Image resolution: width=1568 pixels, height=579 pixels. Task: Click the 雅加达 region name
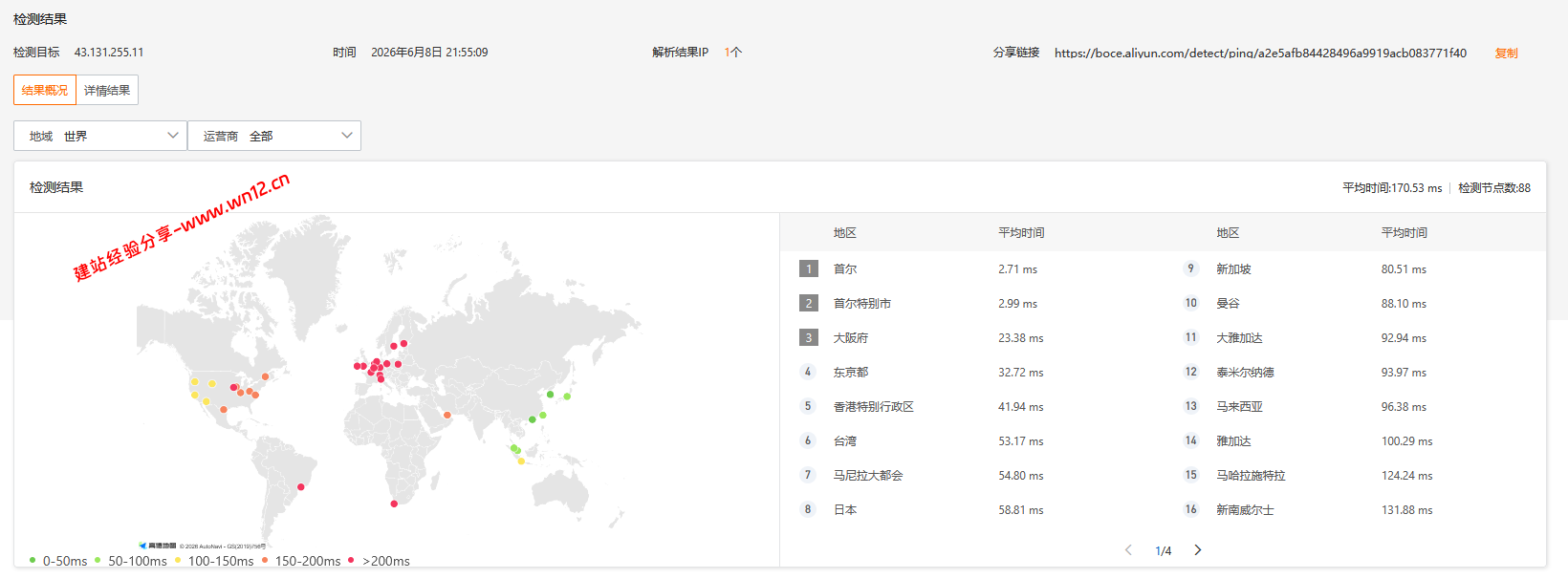pyautogui.click(x=1233, y=440)
